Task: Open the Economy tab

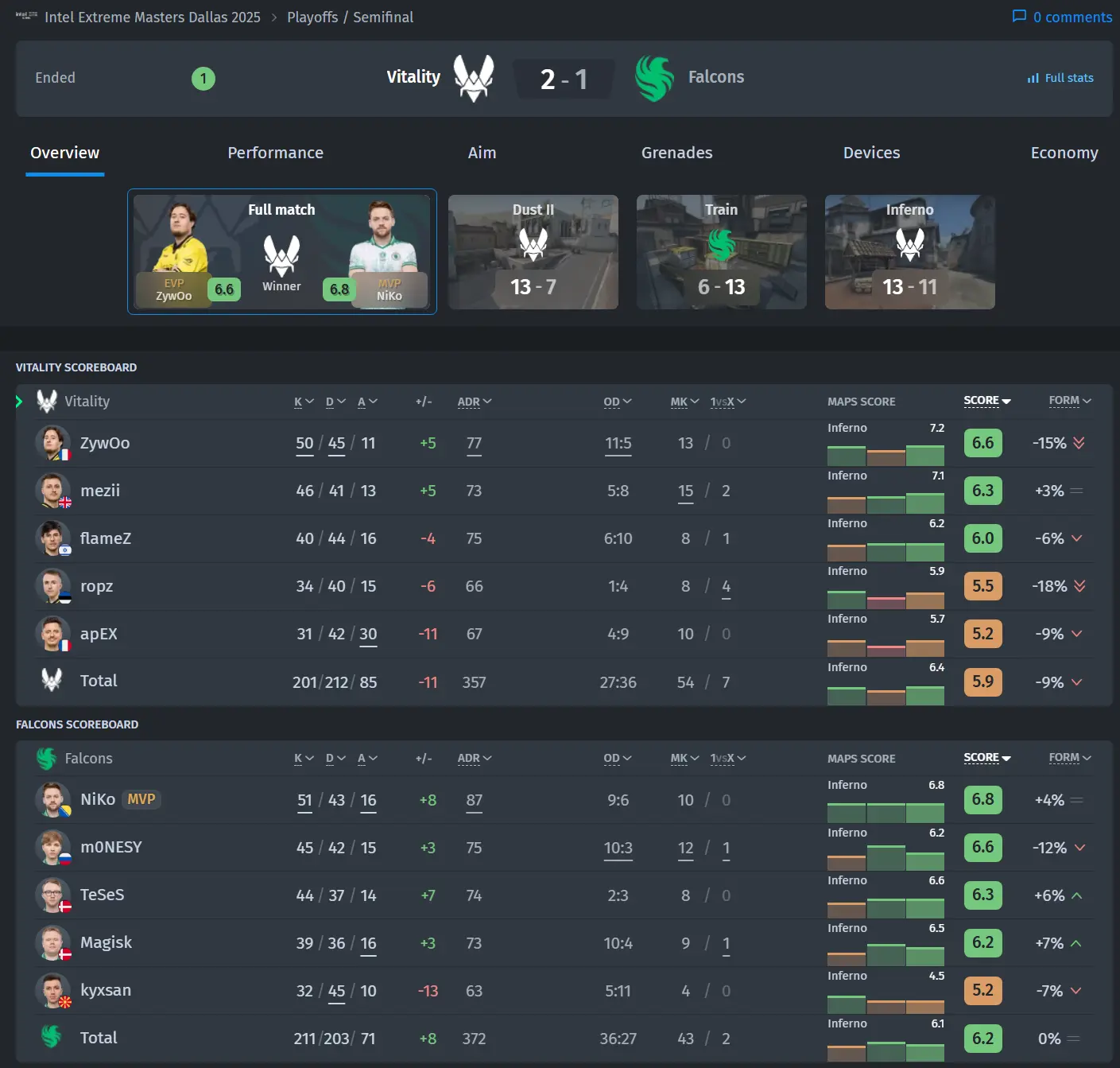Action: 1064,153
